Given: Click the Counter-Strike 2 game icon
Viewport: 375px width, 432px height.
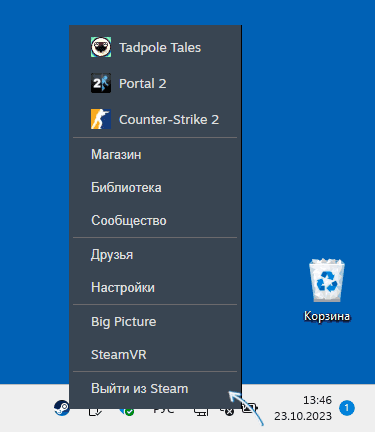Looking at the screenshot, I should coord(101,119).
